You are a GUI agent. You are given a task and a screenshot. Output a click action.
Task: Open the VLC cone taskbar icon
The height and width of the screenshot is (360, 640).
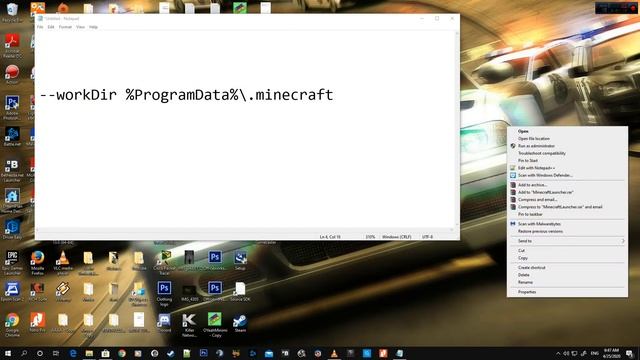click(x=334, y=353)
